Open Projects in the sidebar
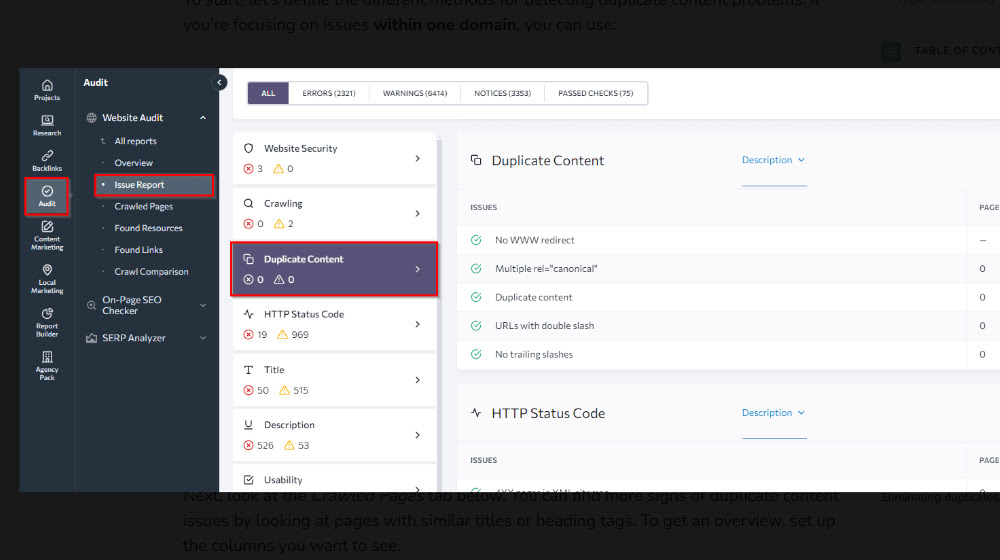 (x=47, y=90)
